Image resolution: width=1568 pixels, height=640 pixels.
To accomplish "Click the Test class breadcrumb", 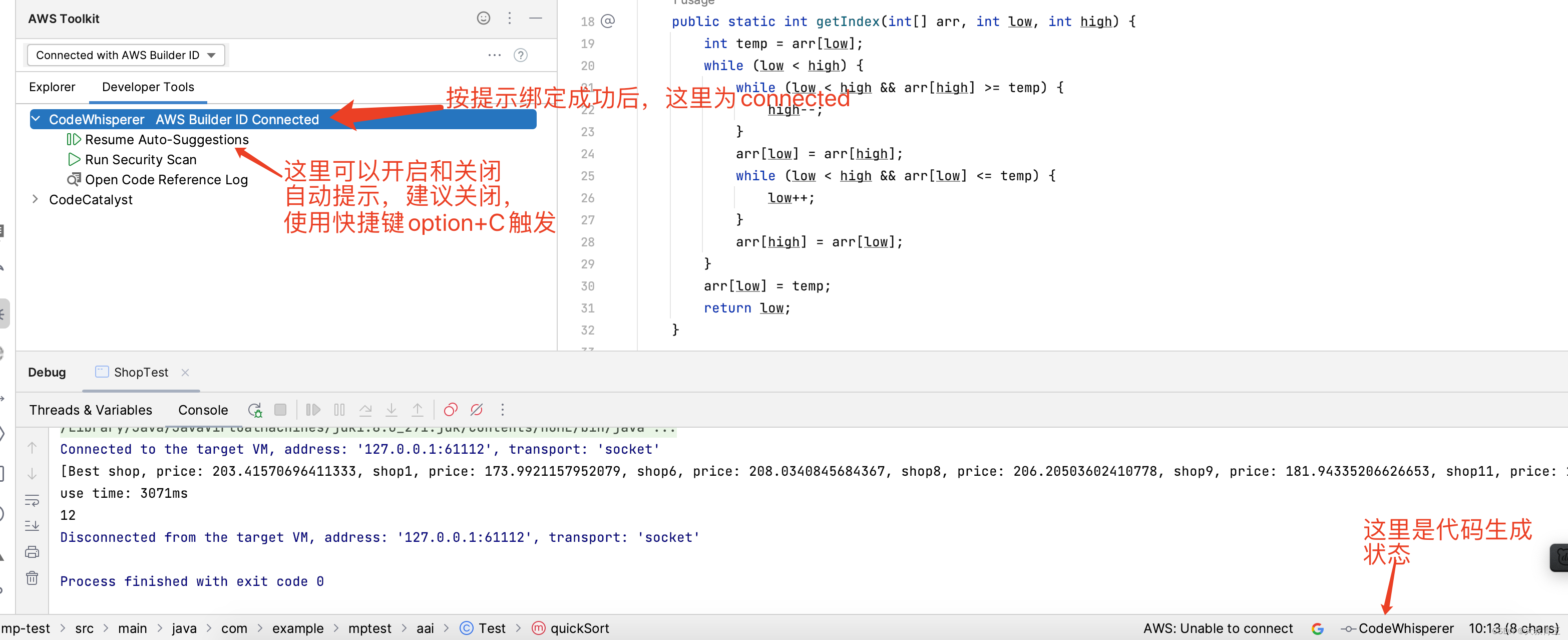I will pos(483,628).
